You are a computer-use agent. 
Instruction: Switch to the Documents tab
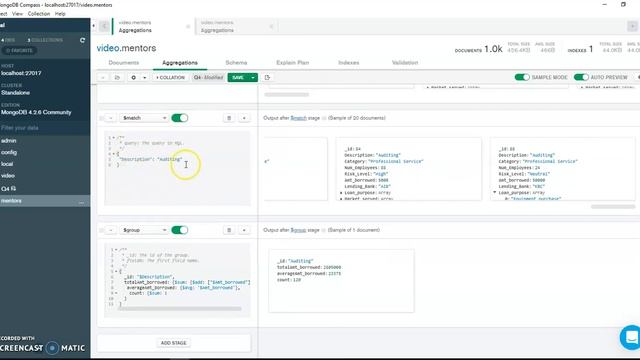coord(124,62)
